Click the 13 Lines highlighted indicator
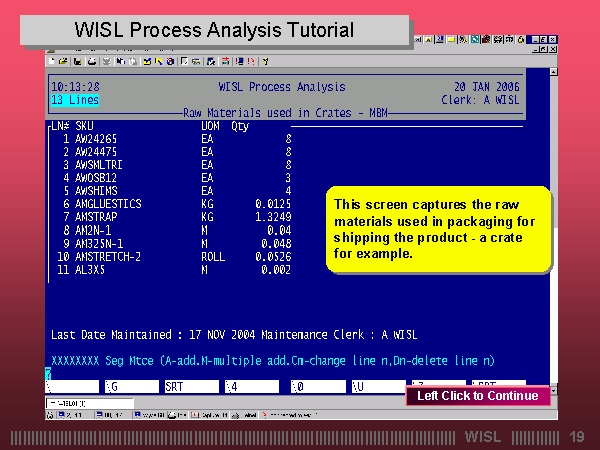The width and height of the screenshot is (600, 450). click(x=75, y=100)
